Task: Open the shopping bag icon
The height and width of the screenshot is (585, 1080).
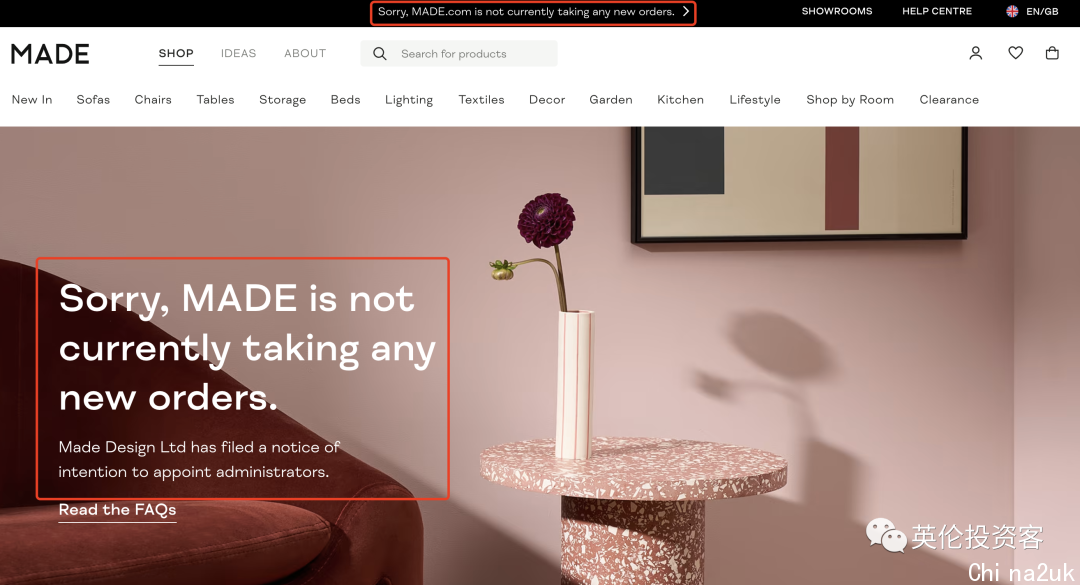Action: tap(1052, 53)
